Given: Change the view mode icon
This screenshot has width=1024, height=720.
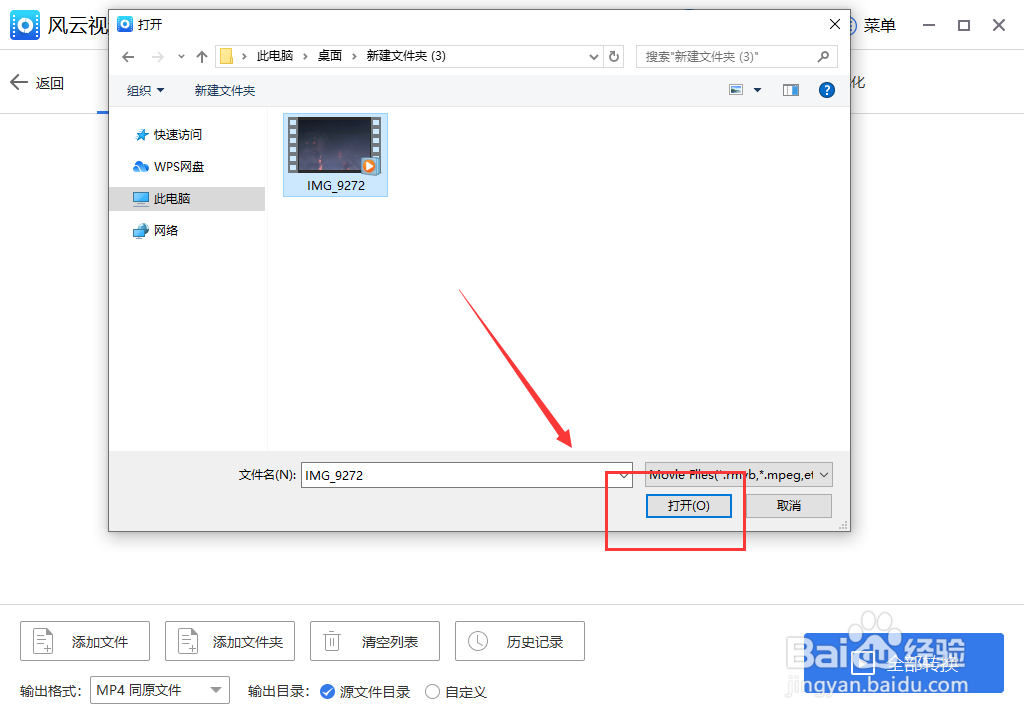Looking at the screenshot, I should [x=736, y=90].
